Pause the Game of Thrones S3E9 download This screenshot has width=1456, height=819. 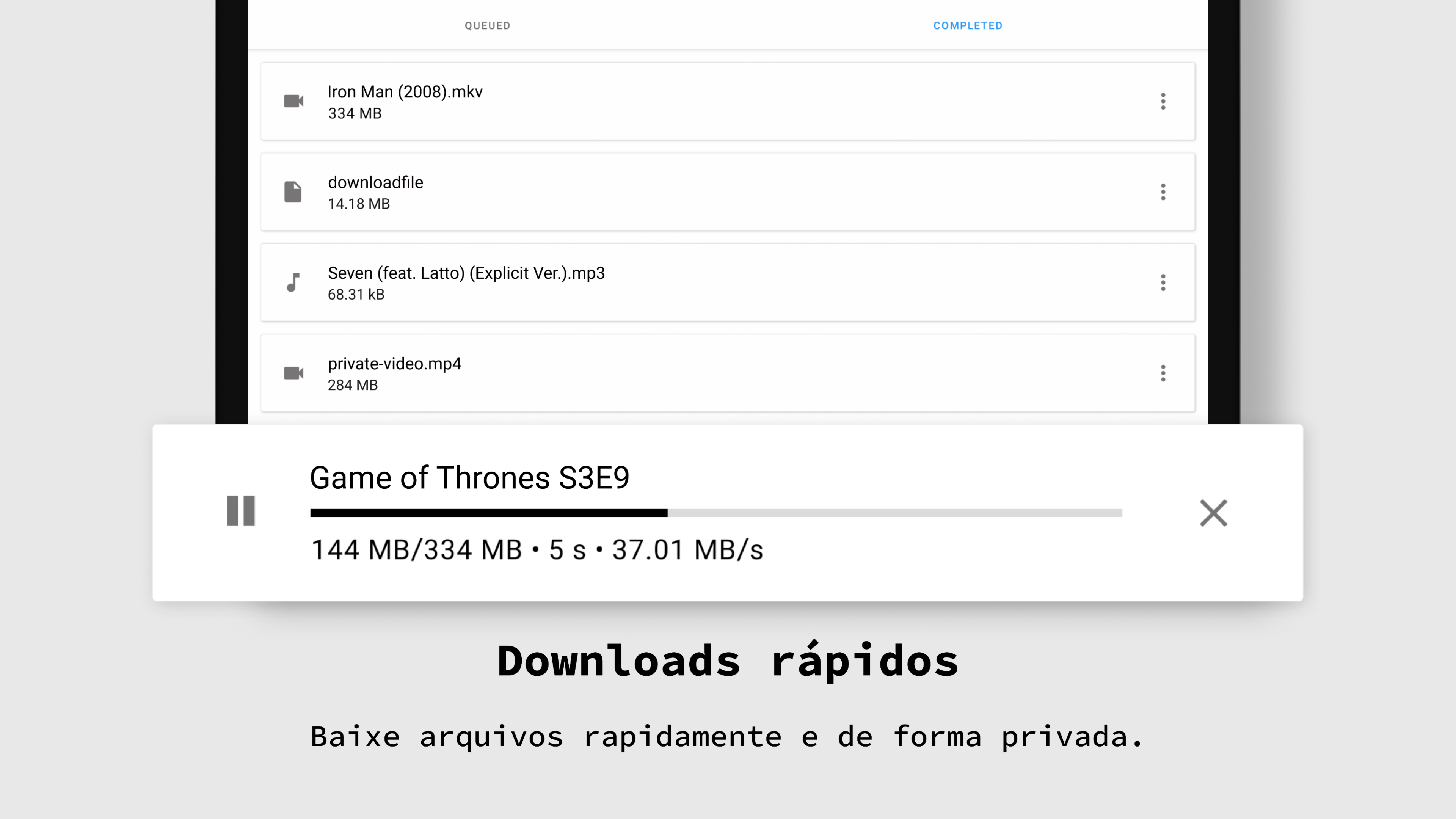pyautogui.click(x=241, y=511)
